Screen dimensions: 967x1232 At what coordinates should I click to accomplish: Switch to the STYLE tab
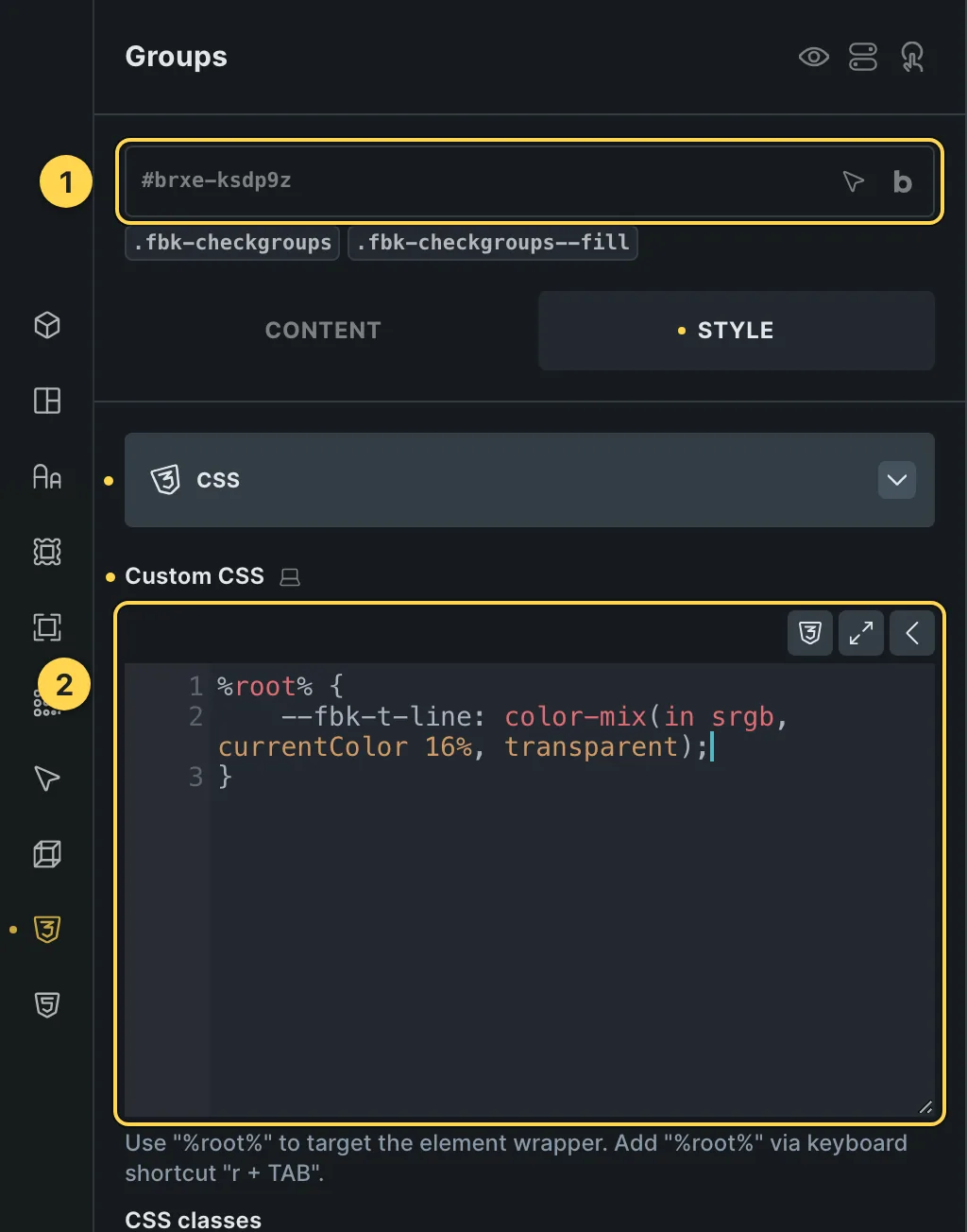coord(737,331)
